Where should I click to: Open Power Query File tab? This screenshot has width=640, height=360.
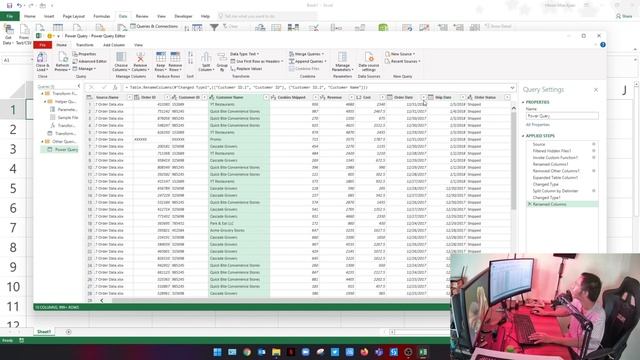(42, 45)
